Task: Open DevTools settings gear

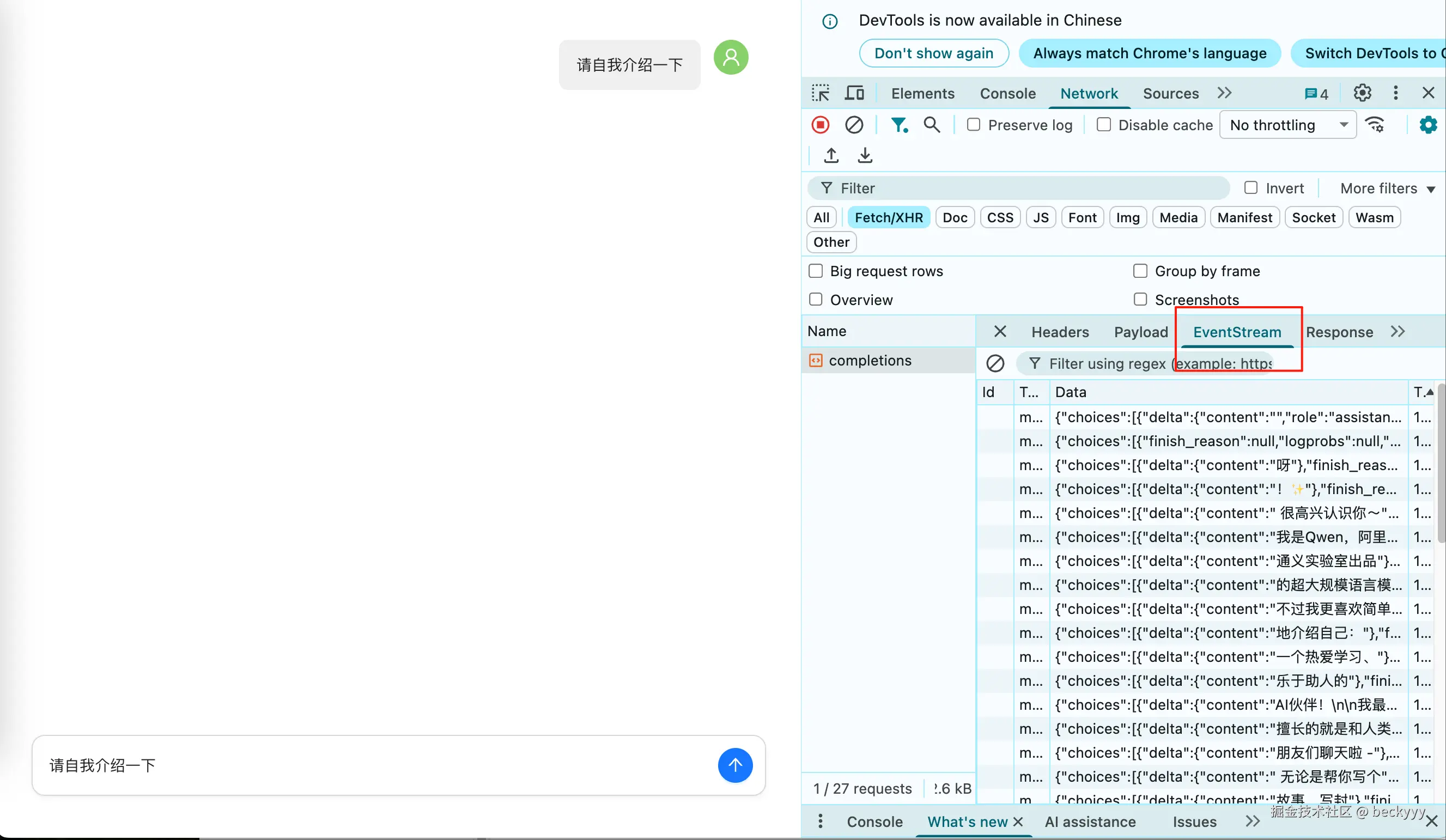Action: click(1362, 93)
